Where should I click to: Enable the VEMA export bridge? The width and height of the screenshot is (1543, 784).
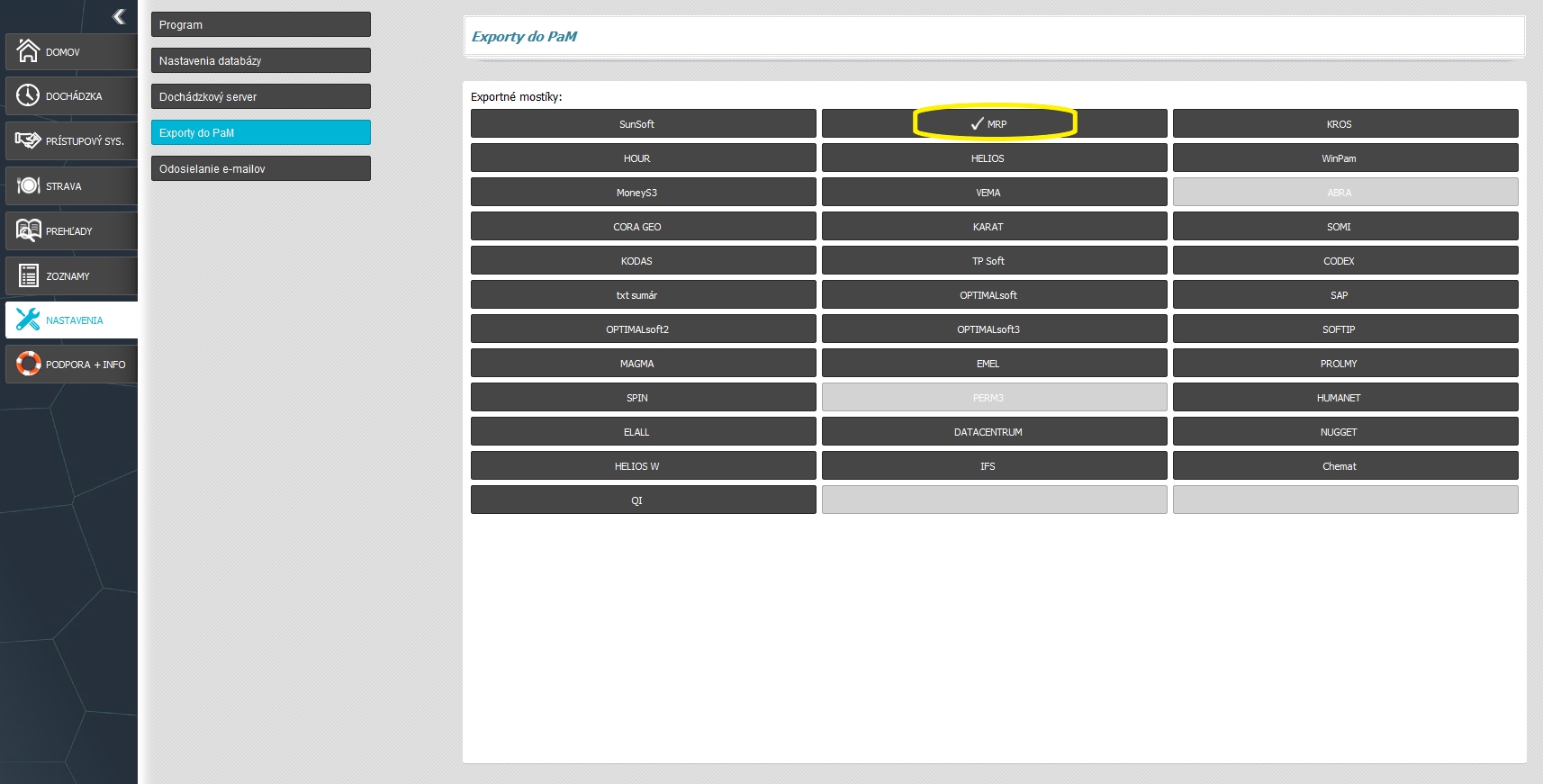coord(995,192)
